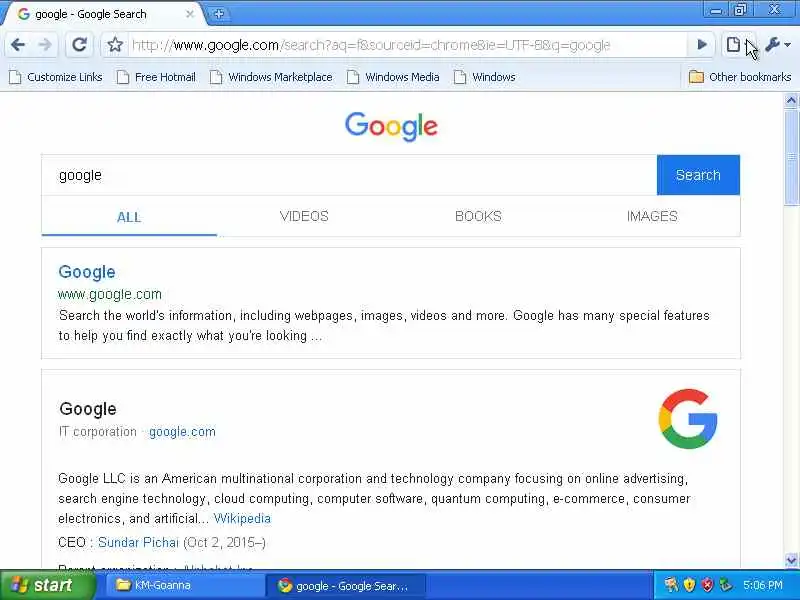Viewport: 800px width, 600px height.
Task: Switch to the IMAGES tab
Action: click(x=652, y=216)
